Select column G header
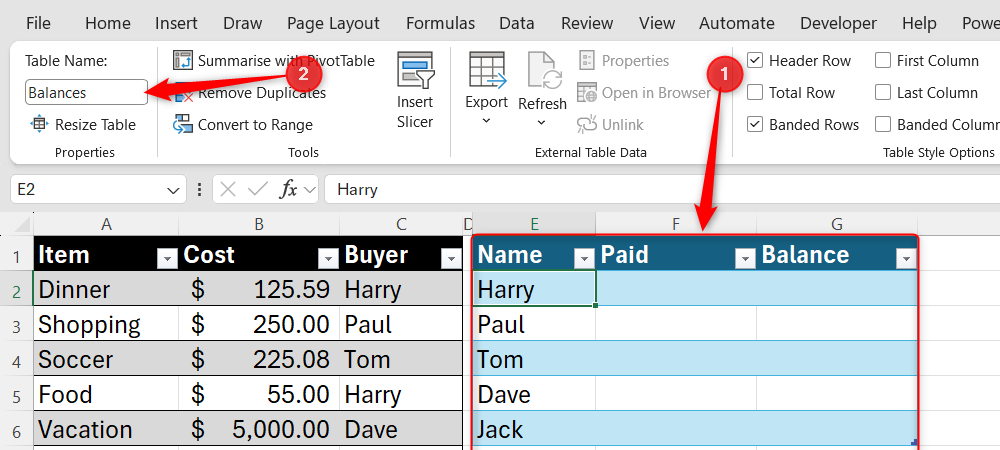The image size is (1000, 450). [x=837, y=224]
